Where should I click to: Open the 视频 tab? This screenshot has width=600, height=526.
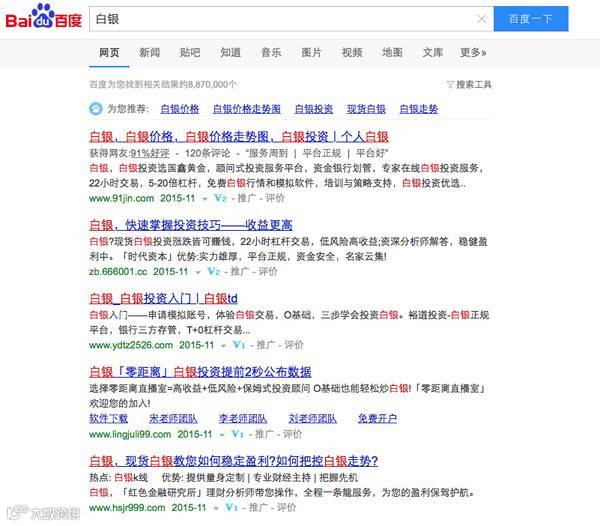[352, 52]
